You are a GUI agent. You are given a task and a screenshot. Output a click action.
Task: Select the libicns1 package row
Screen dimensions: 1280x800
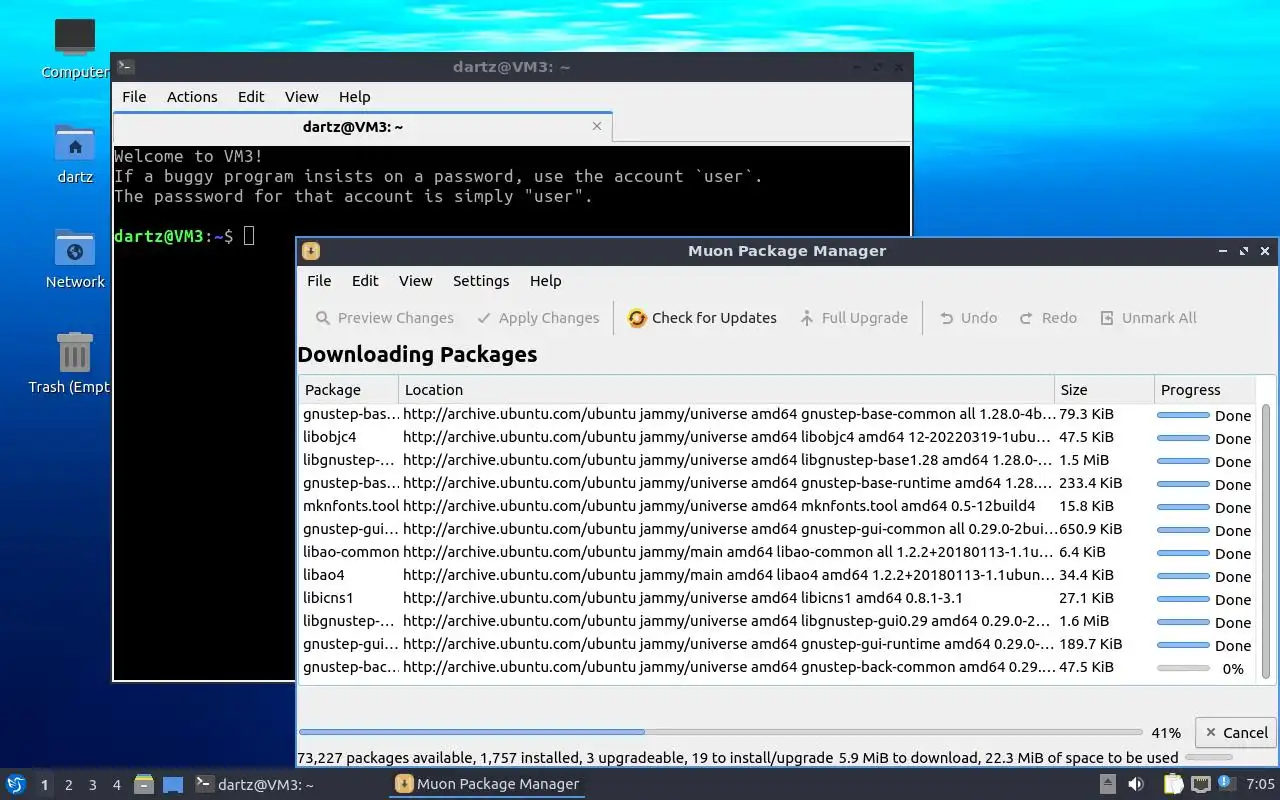tap(779, 598)
